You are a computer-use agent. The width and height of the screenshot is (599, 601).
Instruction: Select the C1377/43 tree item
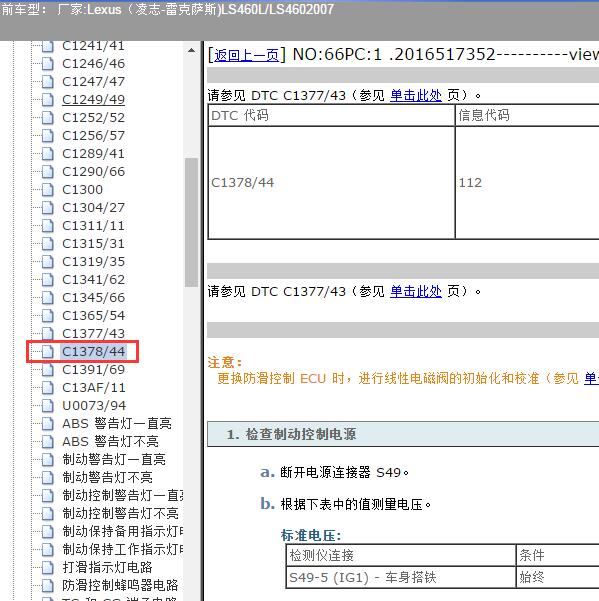94,334
